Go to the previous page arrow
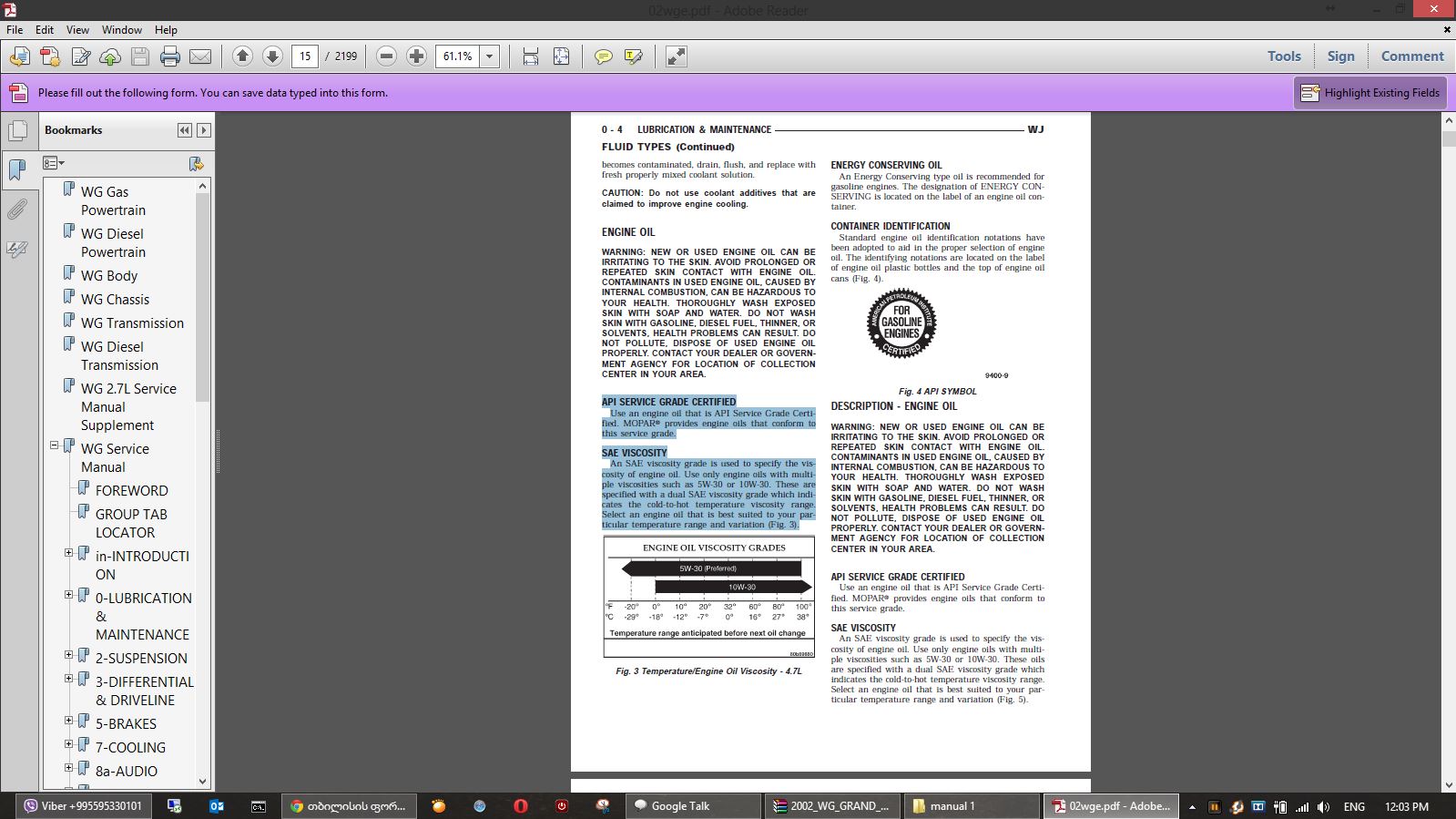1456x819 pixels. 242,56
